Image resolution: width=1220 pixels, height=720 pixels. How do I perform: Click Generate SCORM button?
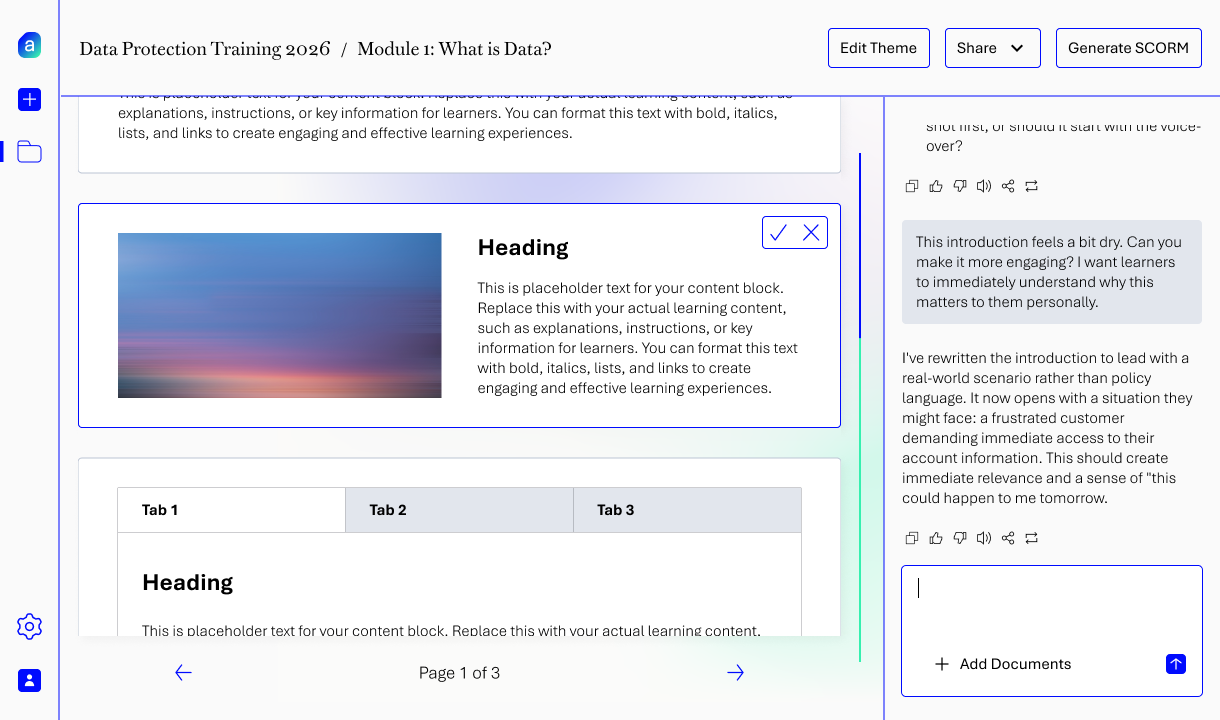pyautogui.click(x=1128, y=48)
